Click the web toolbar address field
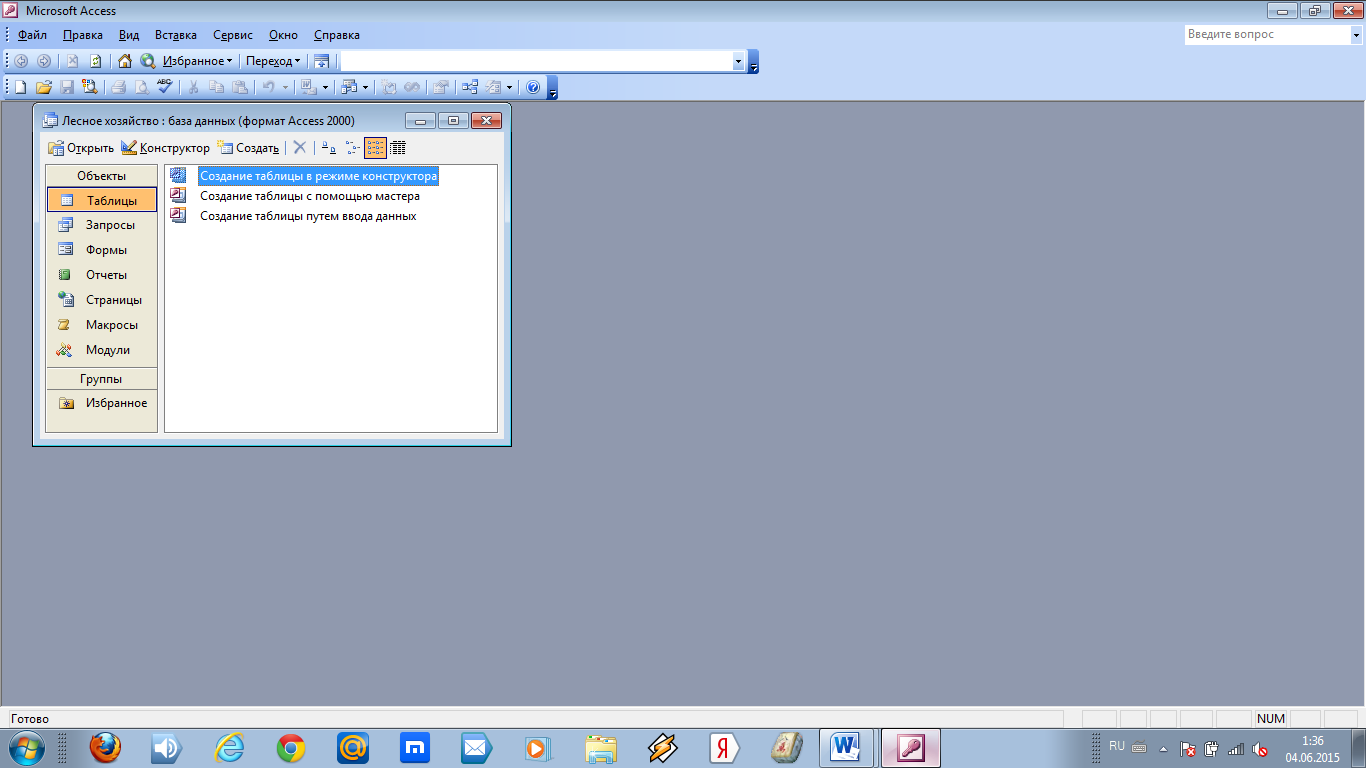 coord(536,61)
